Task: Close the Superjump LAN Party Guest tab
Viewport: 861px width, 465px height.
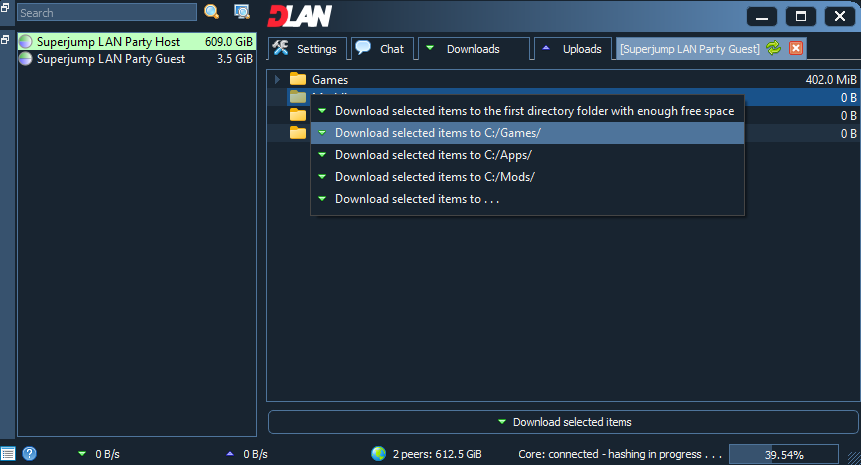Action: click(x=796, y=48)
